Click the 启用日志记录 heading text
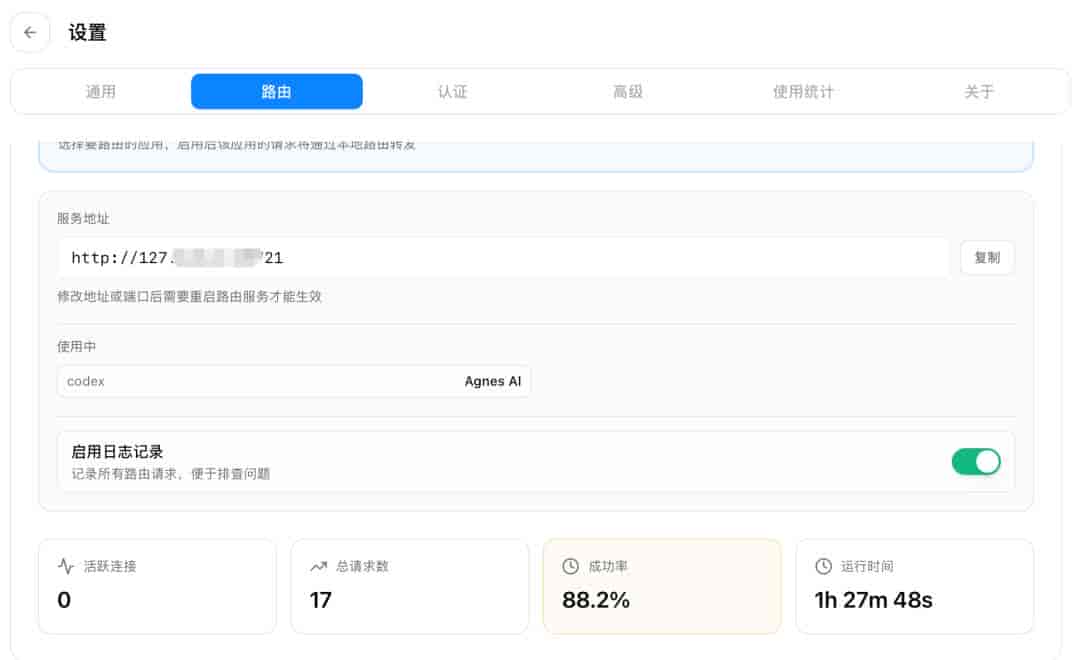The image size is (1080, 660). tap(117, 452)
